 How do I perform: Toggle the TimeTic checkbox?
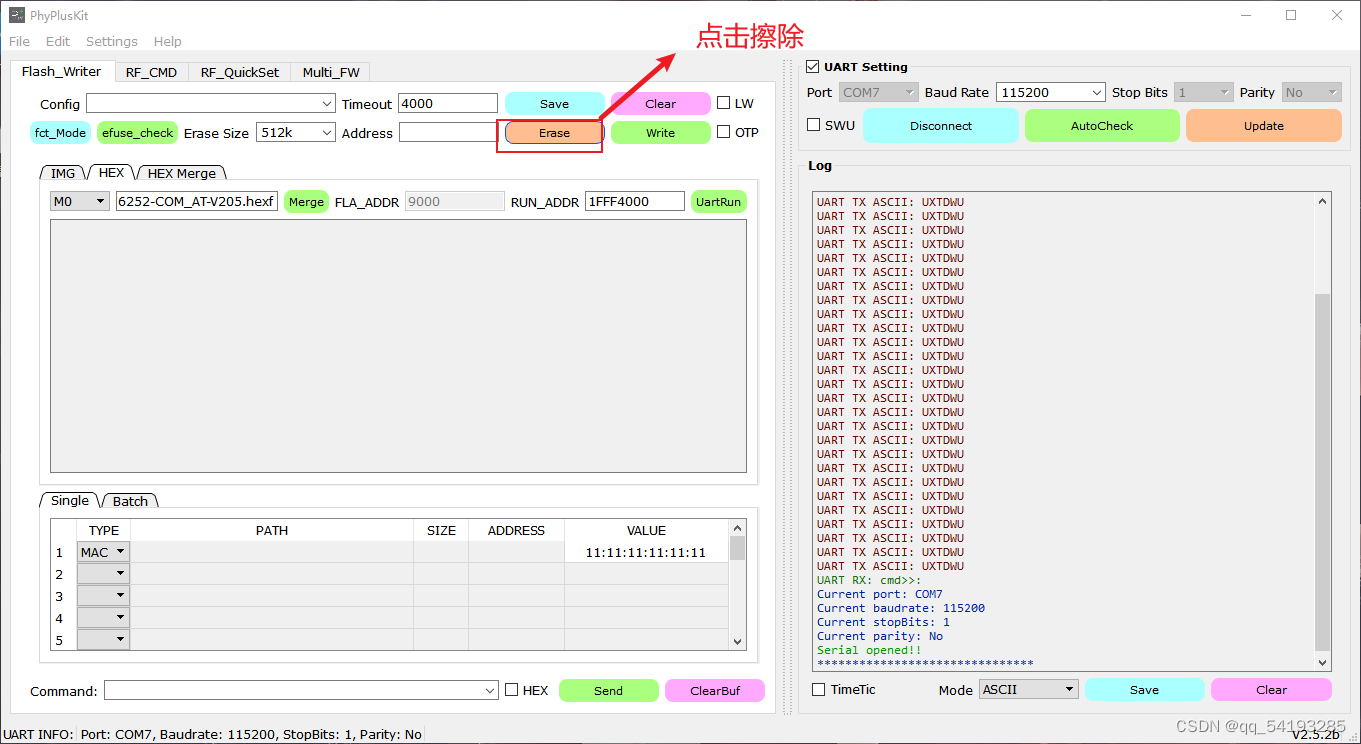pos(818,689)
